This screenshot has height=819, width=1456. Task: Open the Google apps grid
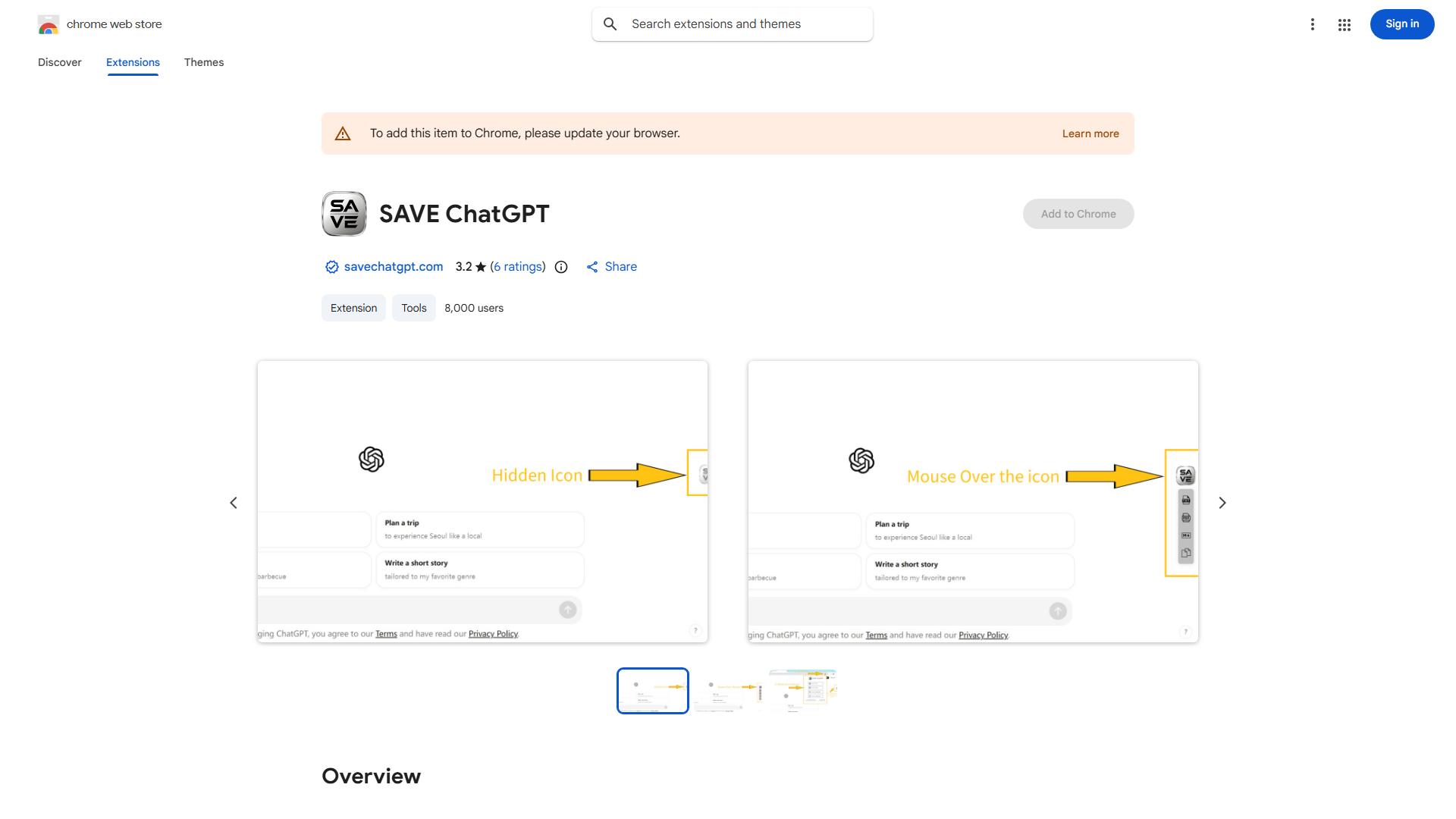tap(1344, 25)
